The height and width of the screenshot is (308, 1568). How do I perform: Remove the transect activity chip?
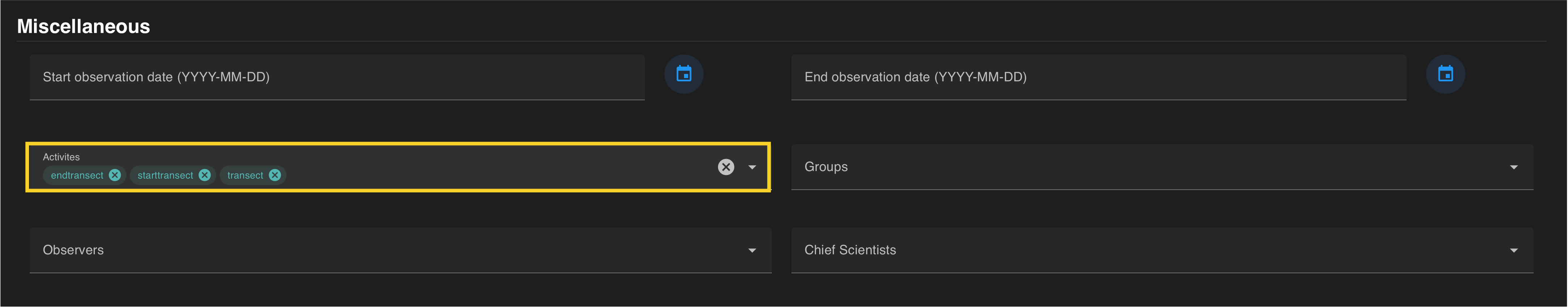275,175
